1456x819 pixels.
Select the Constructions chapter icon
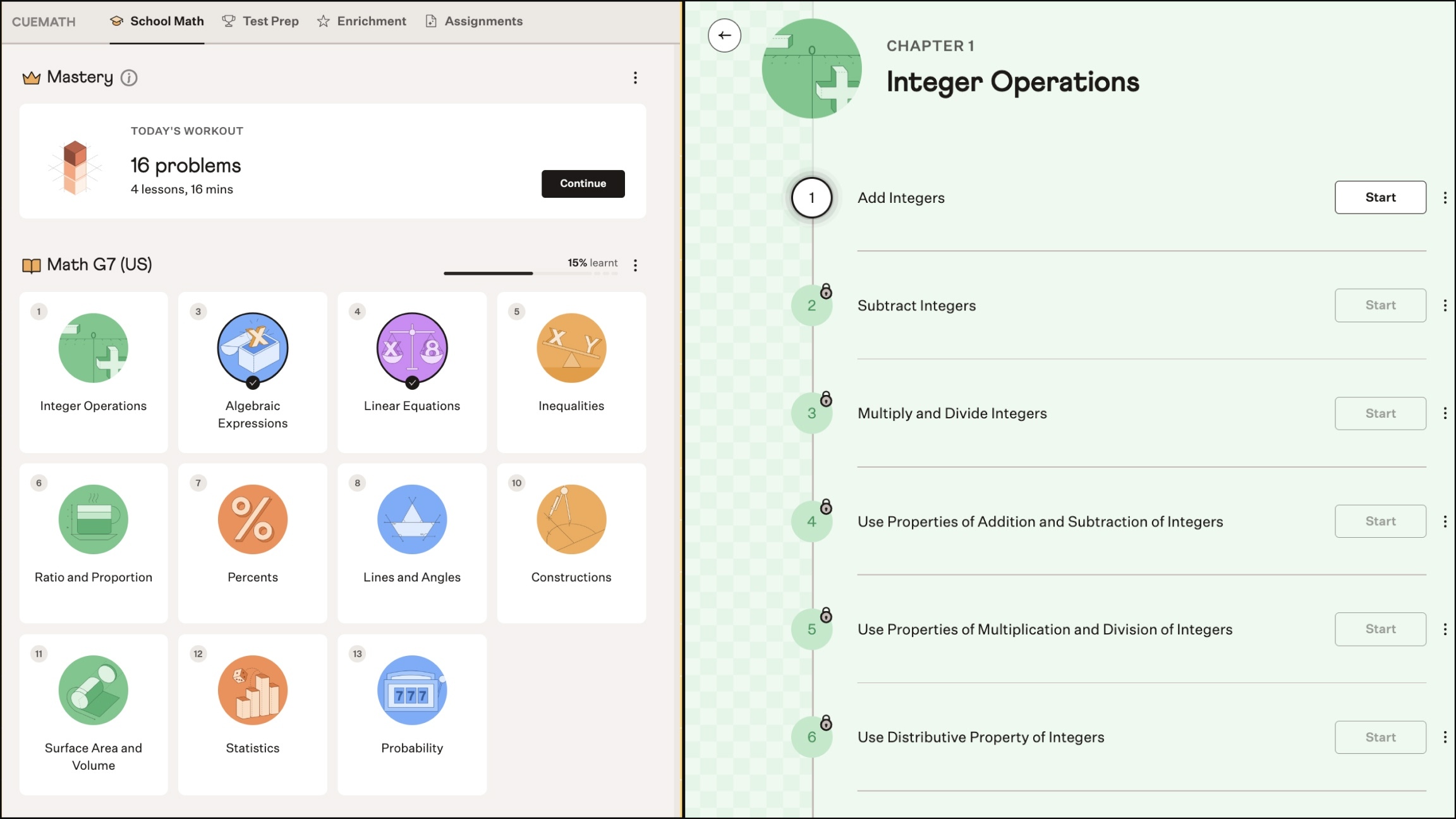571,519
